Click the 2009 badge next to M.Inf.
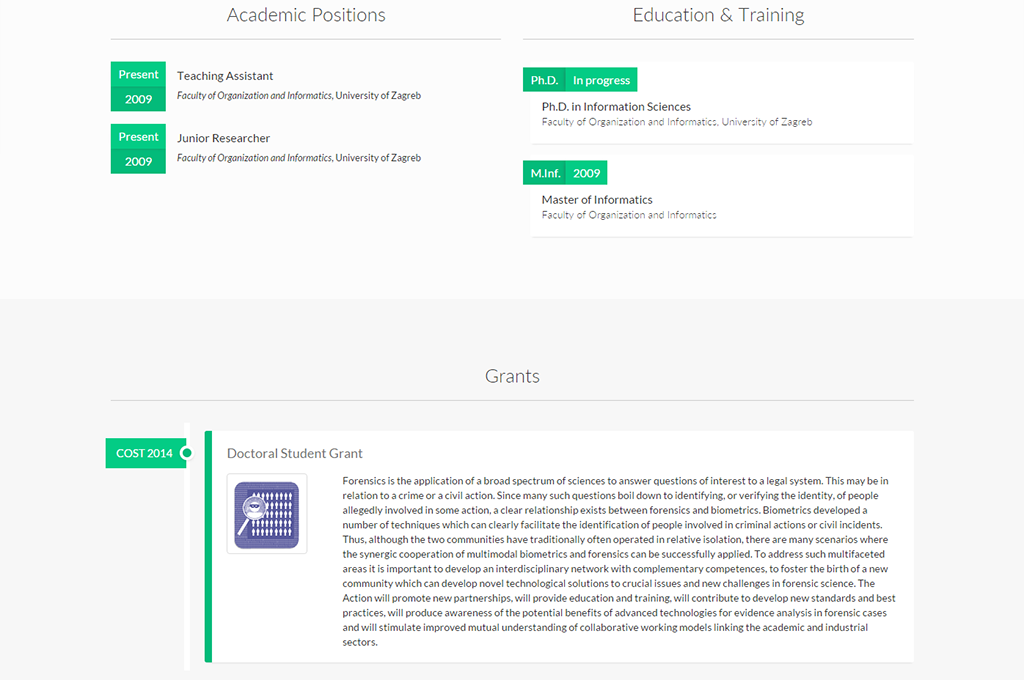The height and width of the screenshot is (680, 1024). (586, 173)
